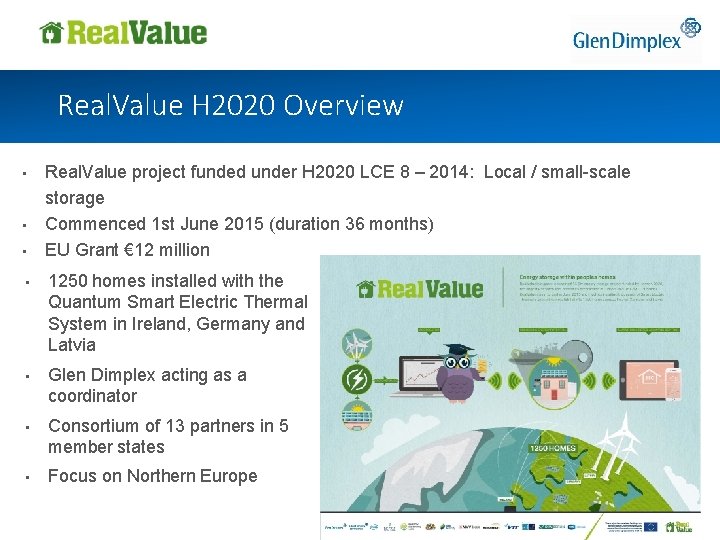
Task: Click the tablet with home icon
Action: (649, 380)
